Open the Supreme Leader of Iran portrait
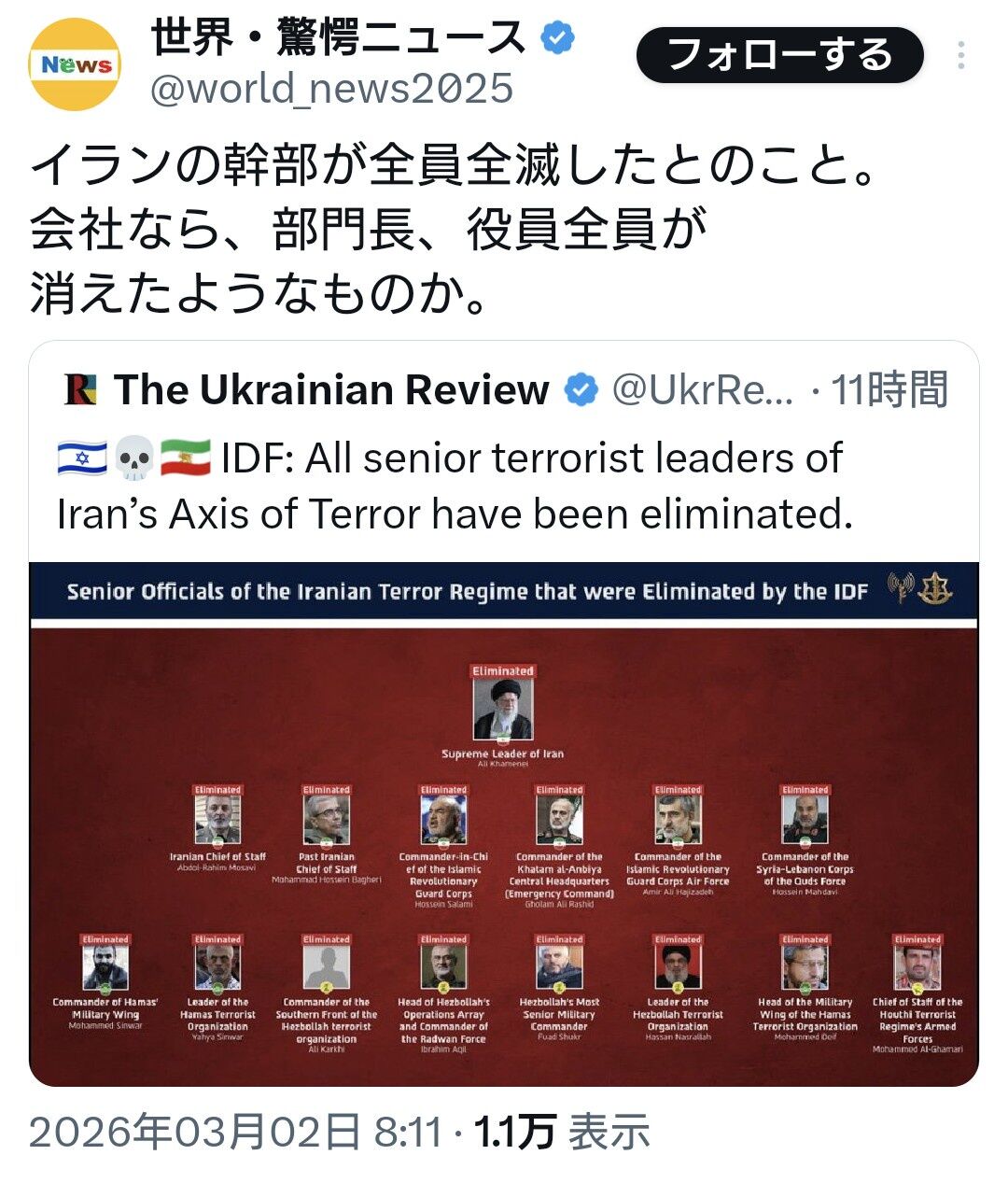 coord(502,711)
